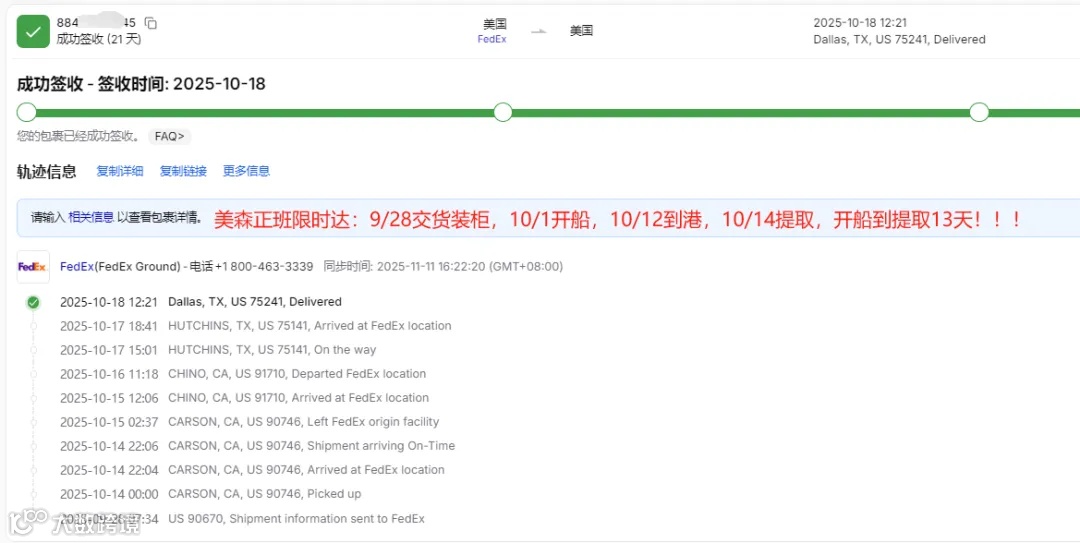Select HUTCHINS Arrived at FedEx location row
Viewport: 1080px width, 543px height.
coord(256,326)
